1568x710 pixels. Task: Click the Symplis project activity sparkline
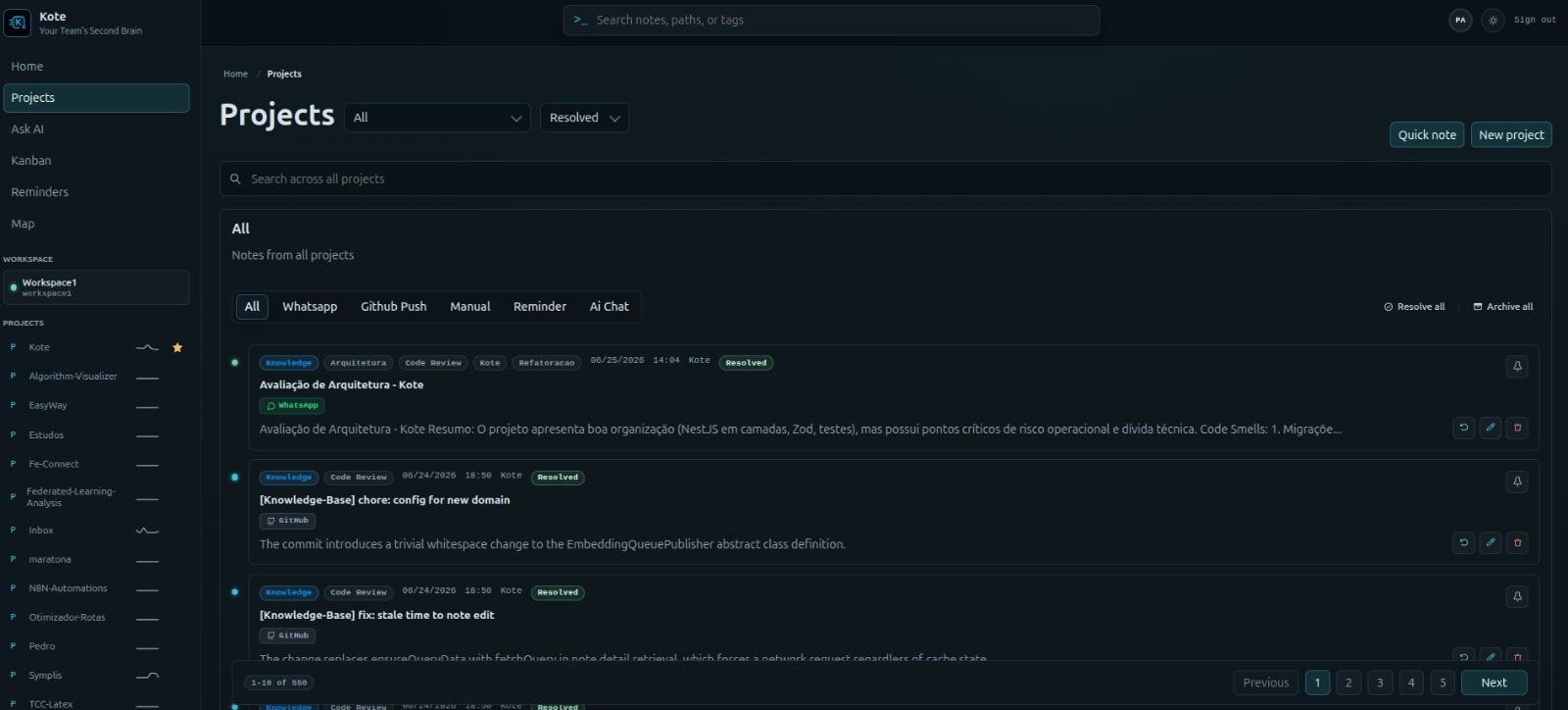(147, 676)
